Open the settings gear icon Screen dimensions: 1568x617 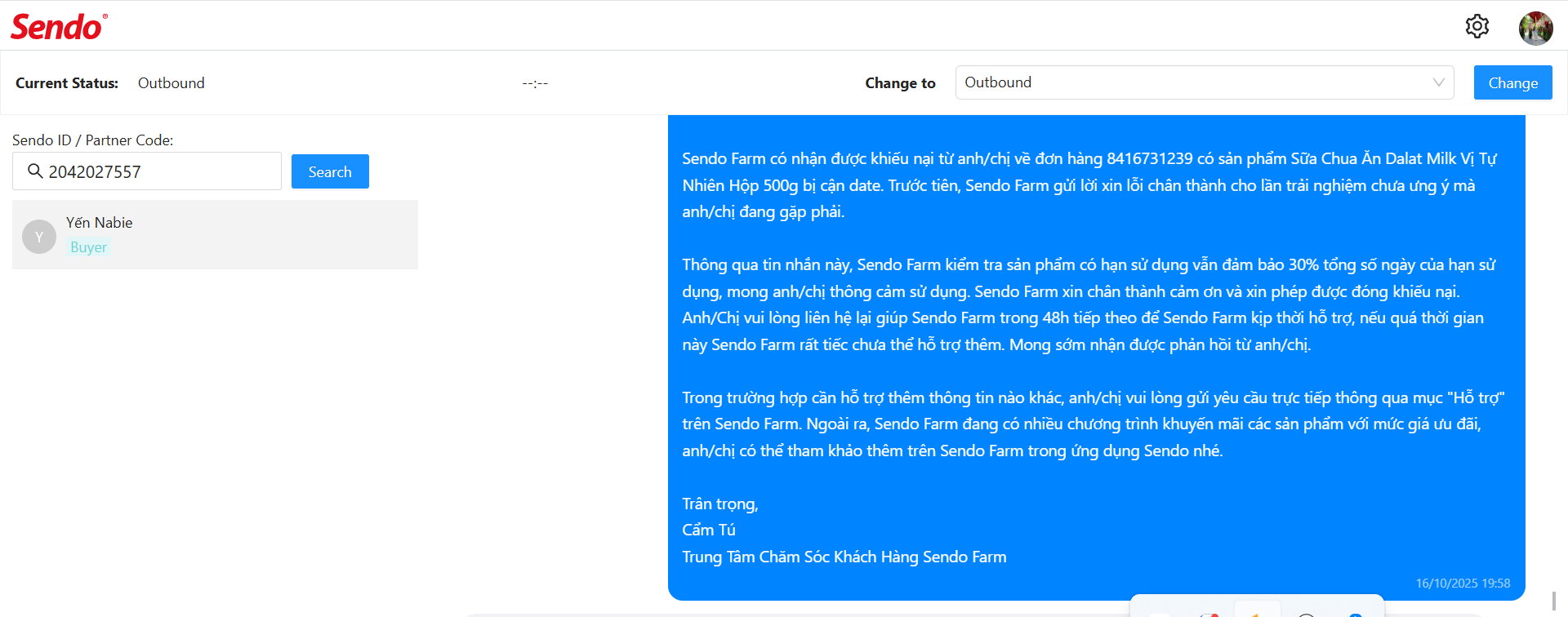[1477, 26]
